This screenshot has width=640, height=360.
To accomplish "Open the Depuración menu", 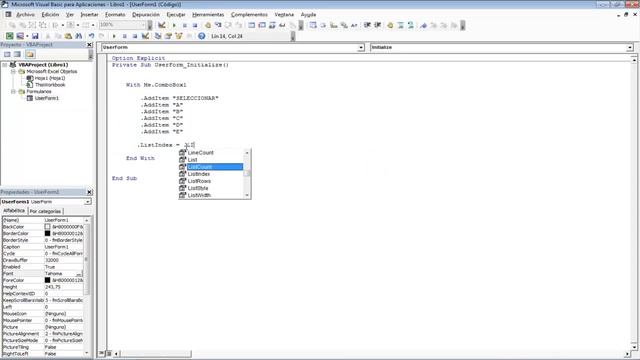I will [x=146, y=15].
